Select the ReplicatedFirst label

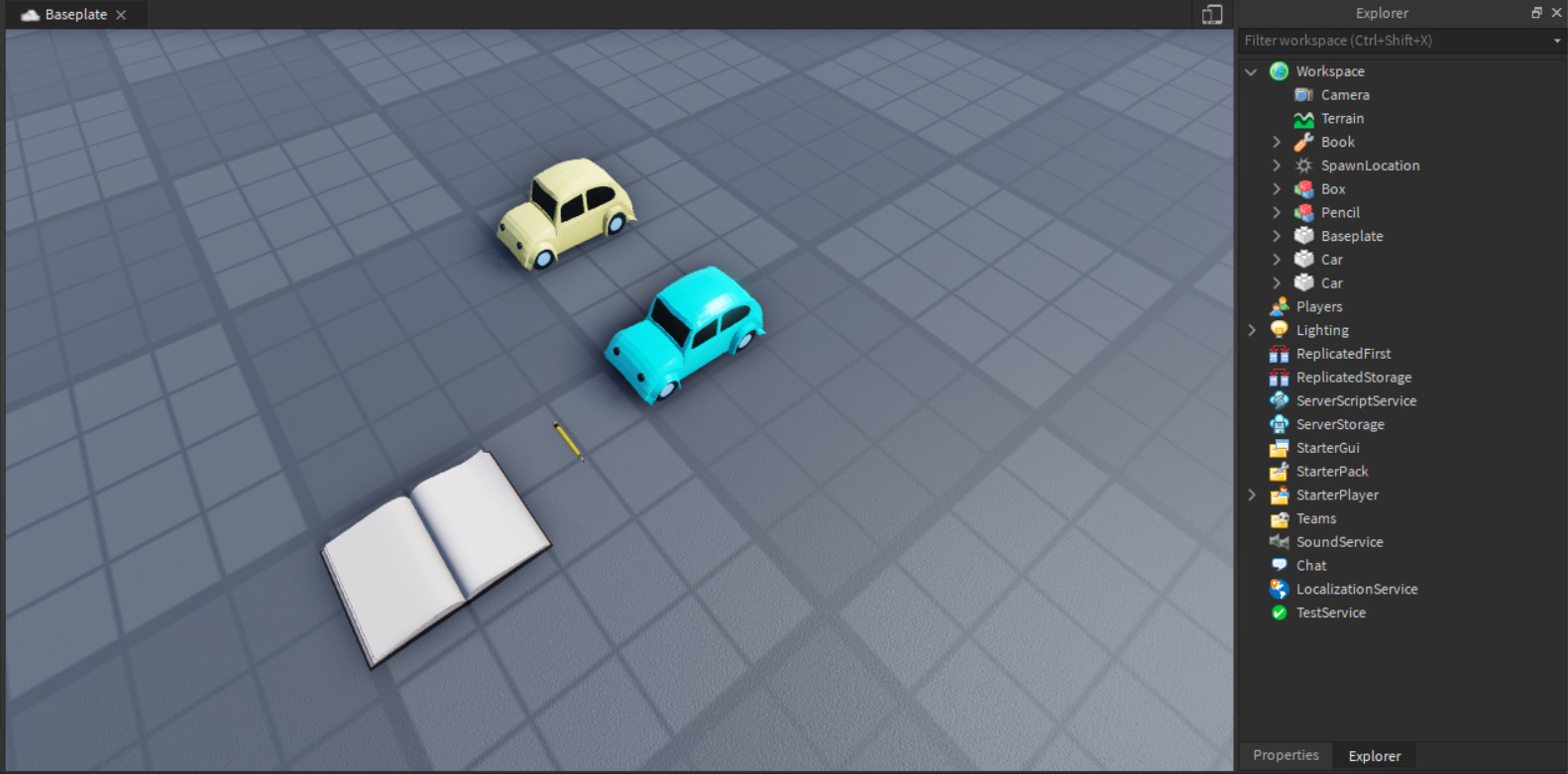pyautogui.click(x=1343, y=354)
